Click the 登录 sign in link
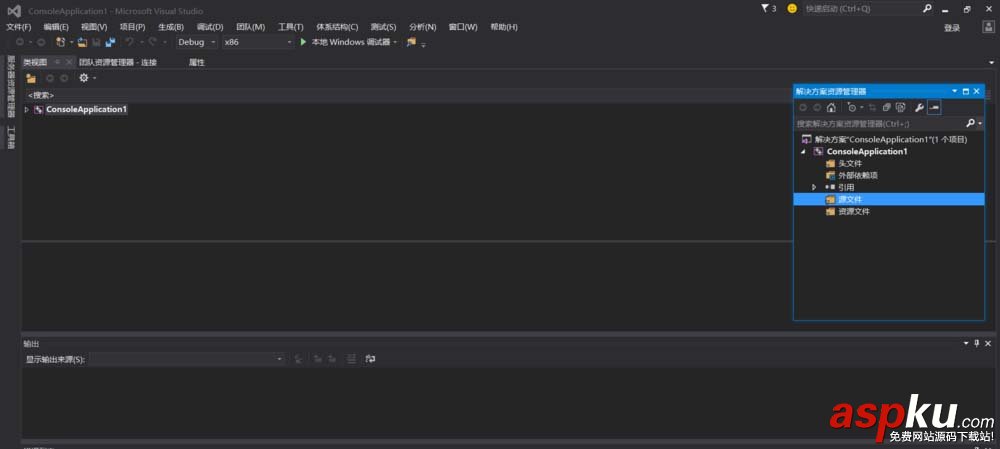 pos(952,28)
